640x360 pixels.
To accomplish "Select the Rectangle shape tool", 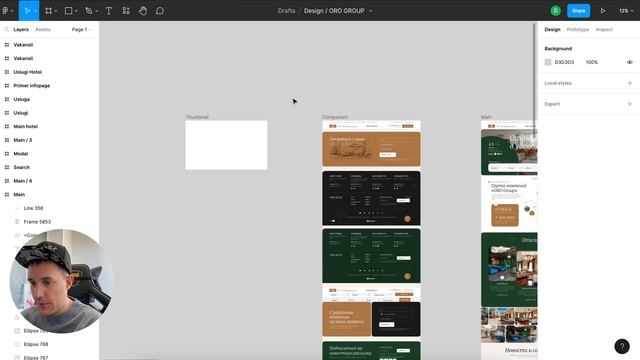I will point(69,11).
